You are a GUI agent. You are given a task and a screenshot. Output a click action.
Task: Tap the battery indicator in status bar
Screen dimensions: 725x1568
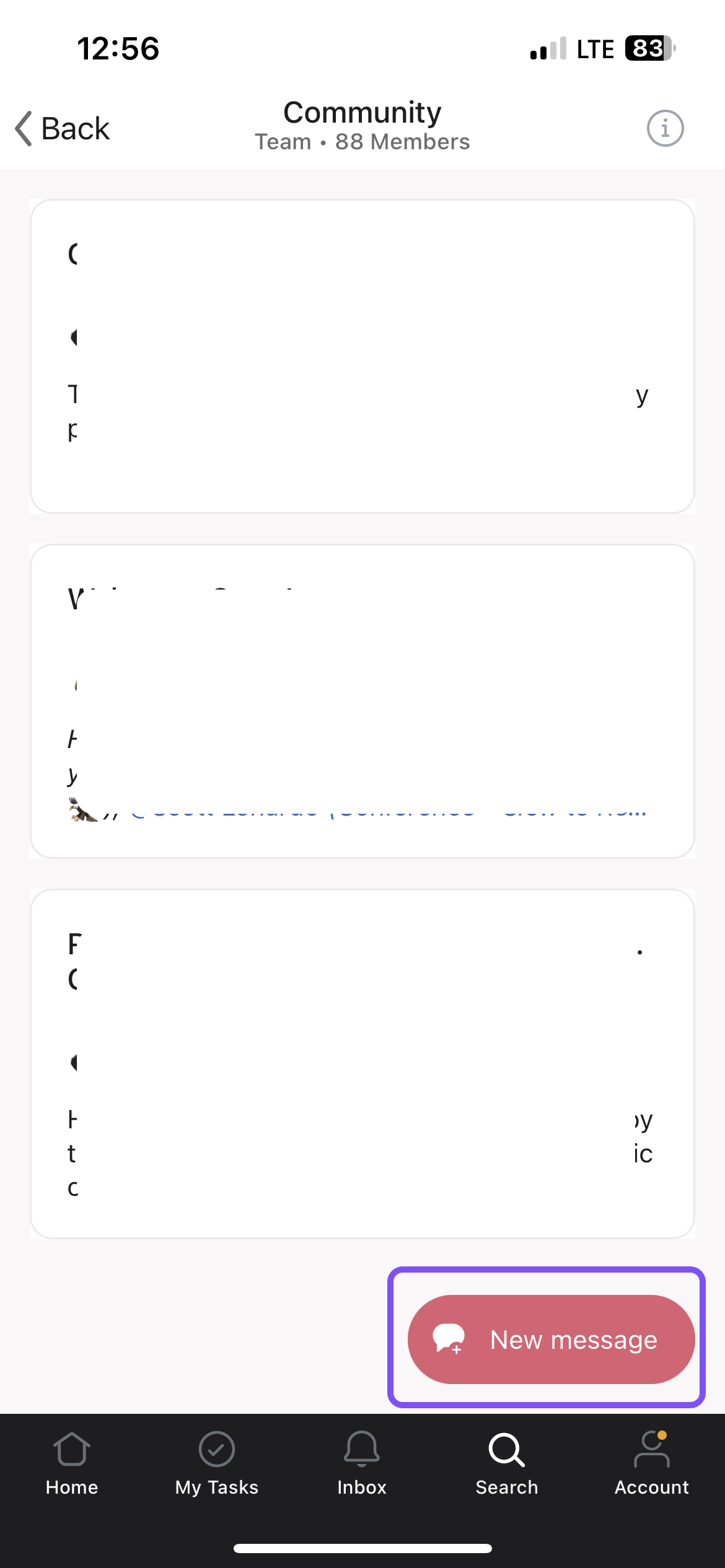[650, 48]
